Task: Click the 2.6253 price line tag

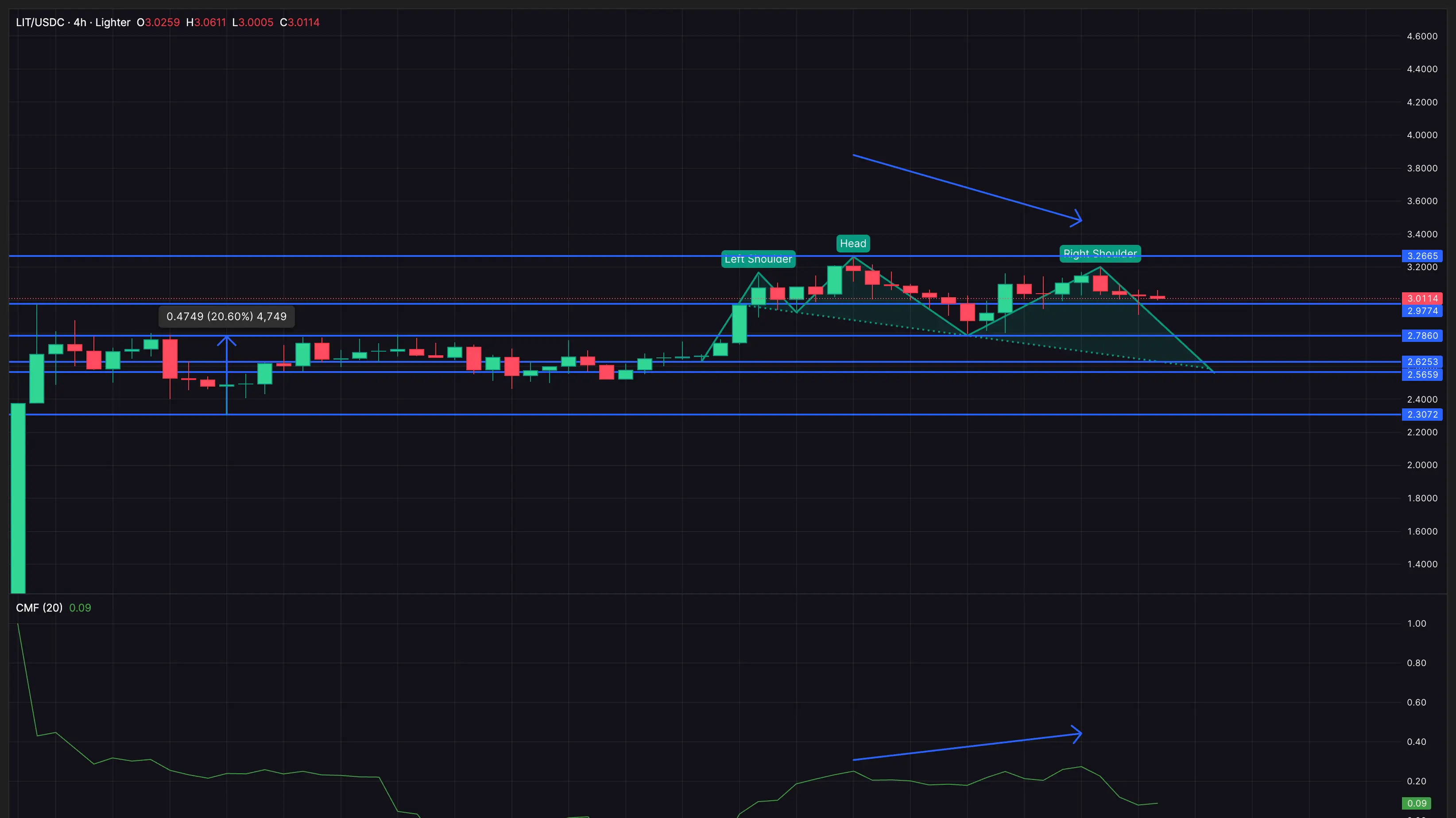Action: [1422, 362]
